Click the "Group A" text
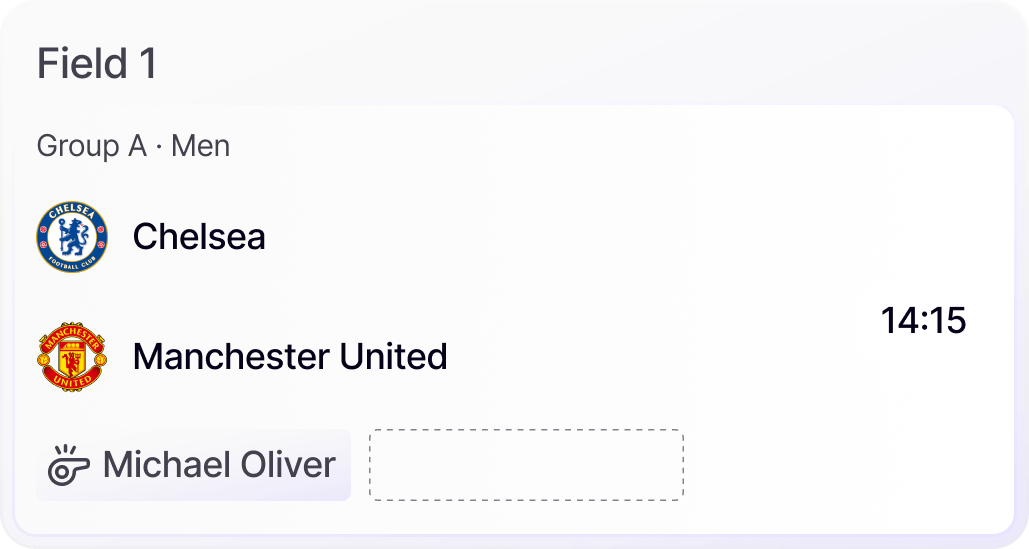This screenshot has width=1029, height=549. [x=91, y=146]
